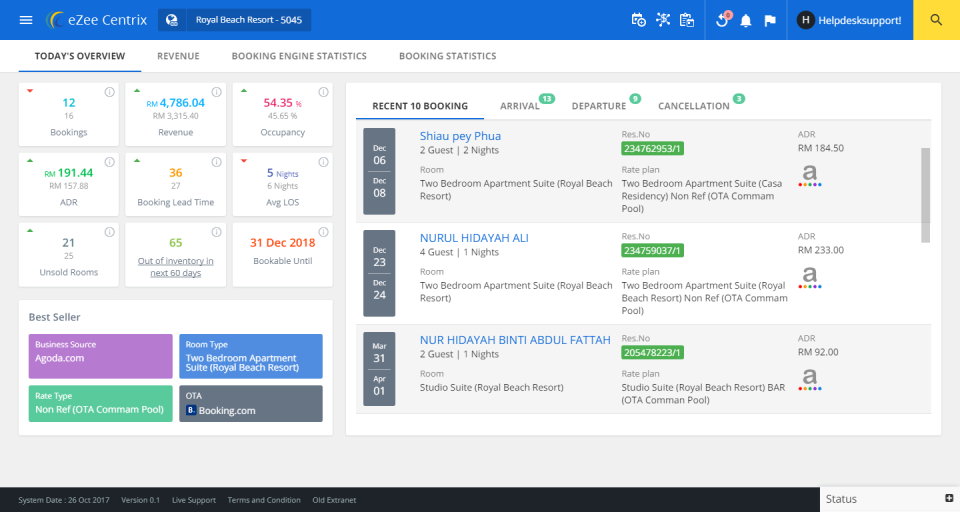This screenshot has height=512, width=960.
Task: Show info for the Bookable Until card
Action: [x=323, y=232]
